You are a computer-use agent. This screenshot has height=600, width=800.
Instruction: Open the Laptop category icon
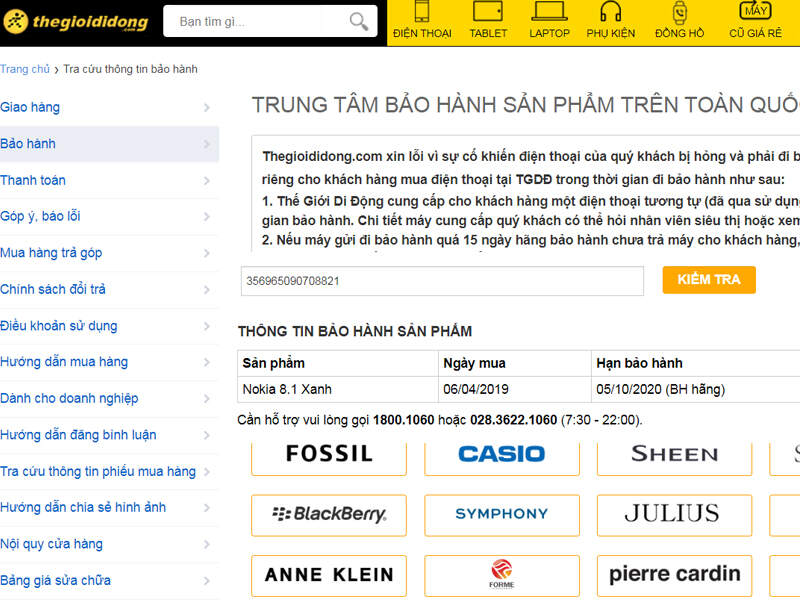549,22
